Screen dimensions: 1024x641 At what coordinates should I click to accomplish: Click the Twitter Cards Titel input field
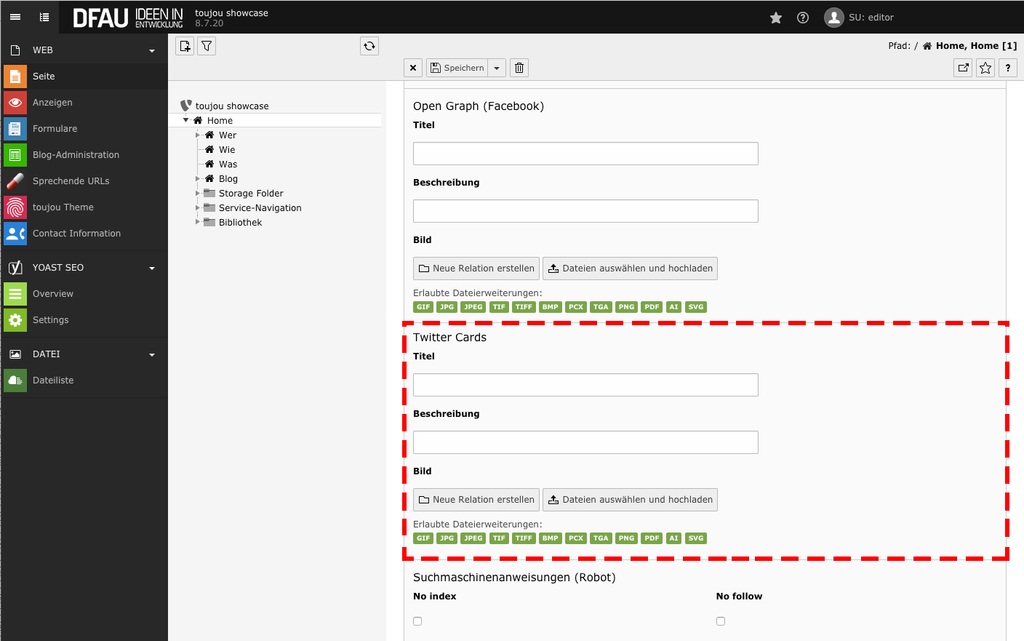585,385
